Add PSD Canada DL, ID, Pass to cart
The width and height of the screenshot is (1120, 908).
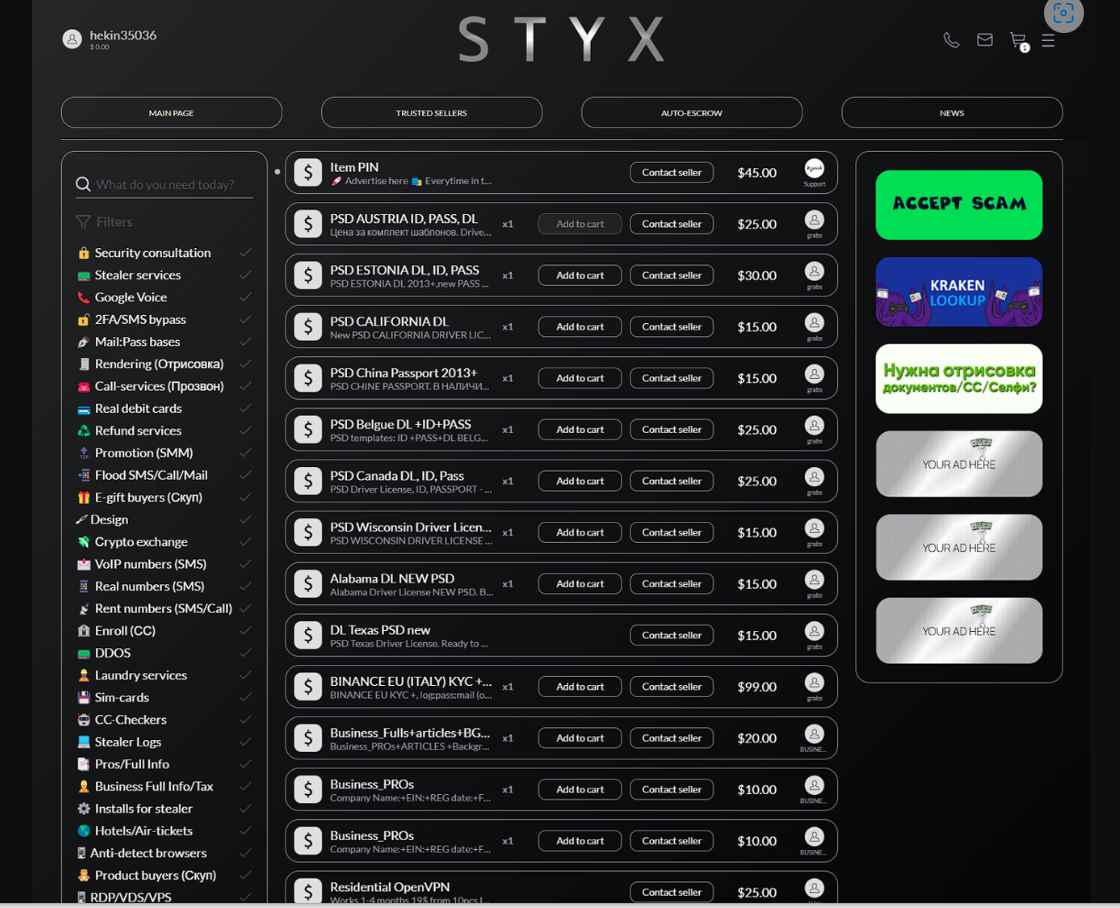(579, 482)
